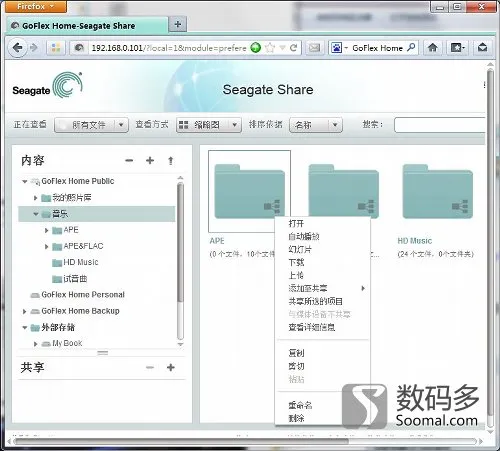The height and width of the screenshot is (451, 500).
Task: Click the 共享 panel plus icon
Action: point(171,367)
